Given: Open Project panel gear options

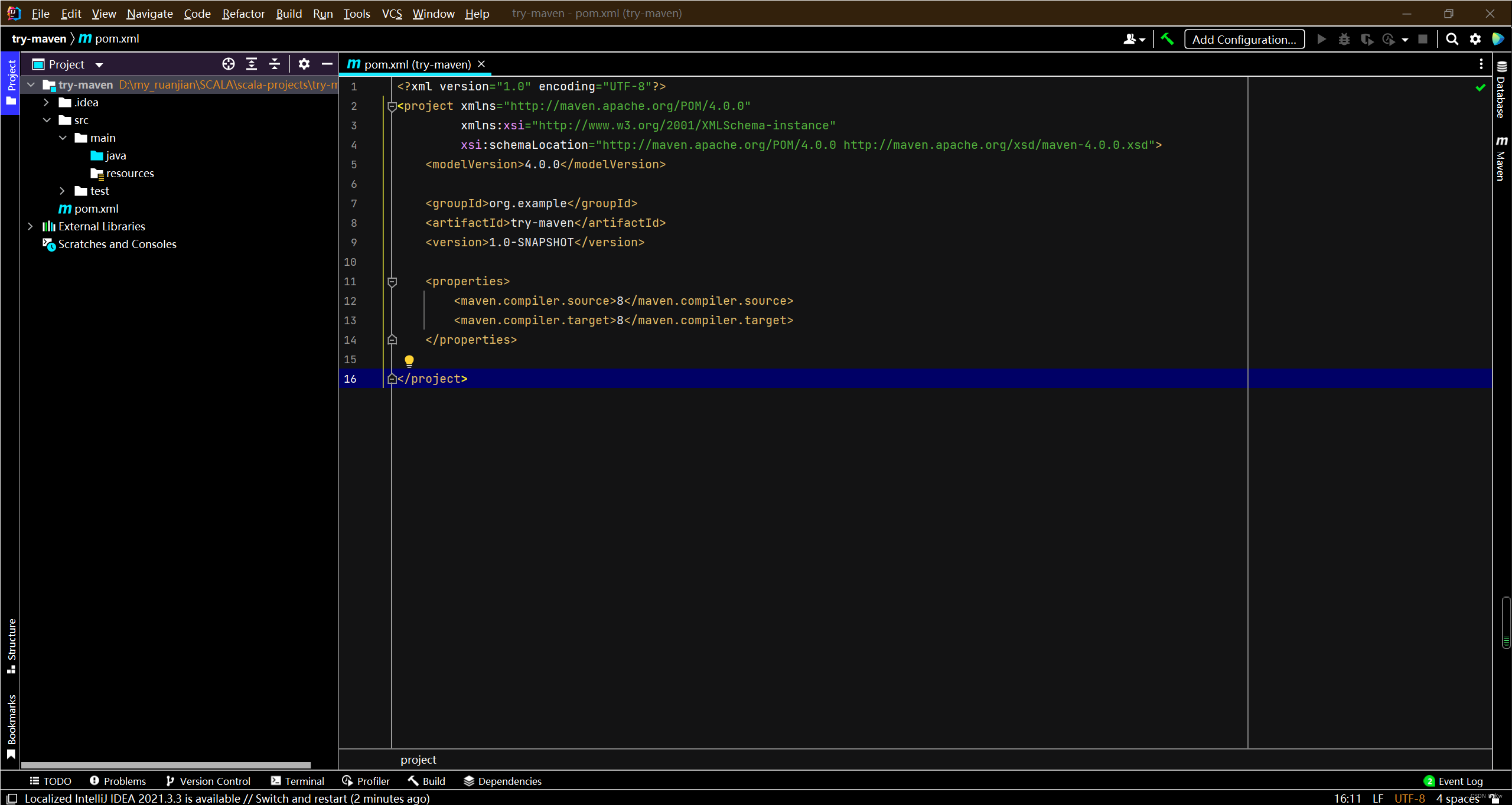Looking at the screenshot, I should pyautogui.click(x=304, y=64).
